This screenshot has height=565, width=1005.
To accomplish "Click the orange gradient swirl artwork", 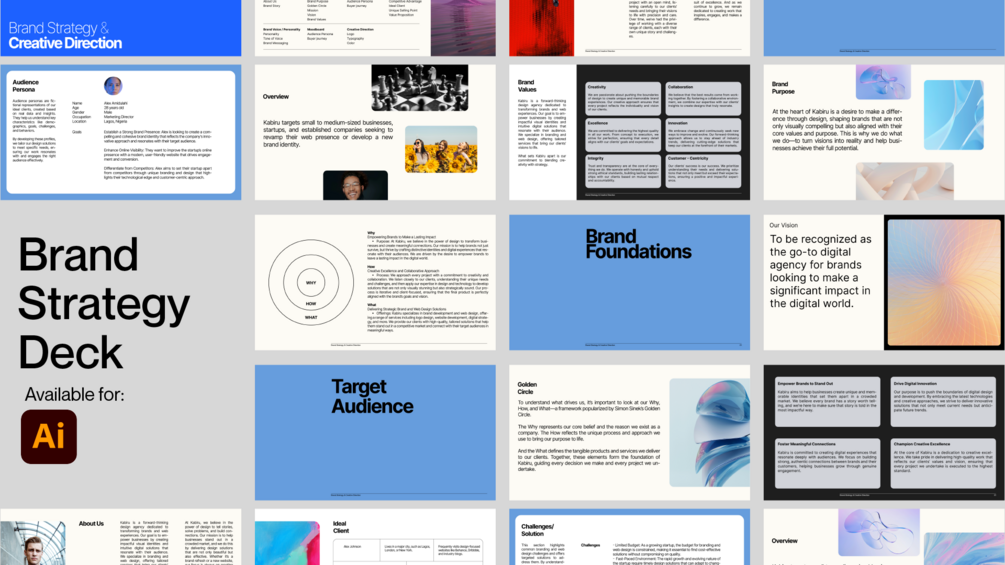I will click(x=945, y=282).
